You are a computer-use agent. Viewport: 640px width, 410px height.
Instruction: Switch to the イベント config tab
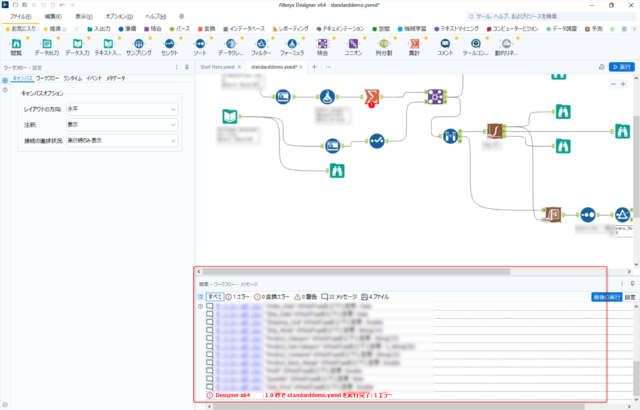(94, 78)
